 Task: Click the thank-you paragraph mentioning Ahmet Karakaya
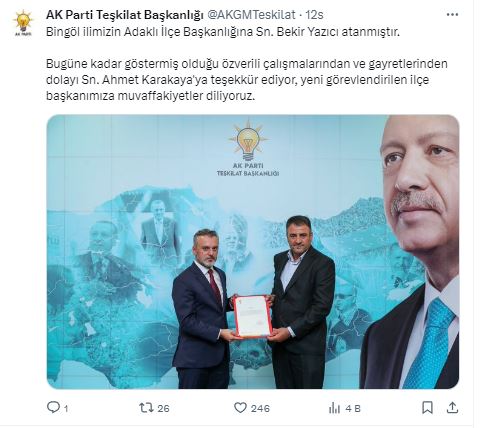247,80
